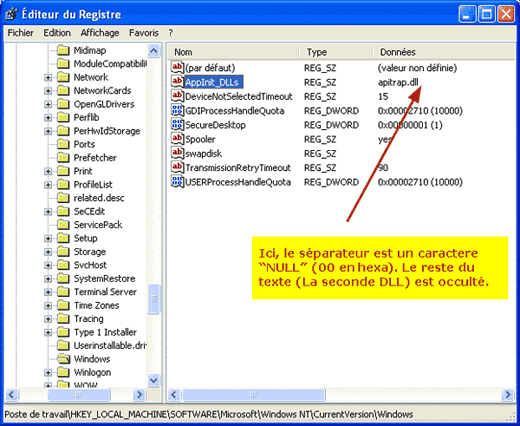Maximize the Registry Editor window
This screenshot has height=426, width=520.
[x=486, y=14]
